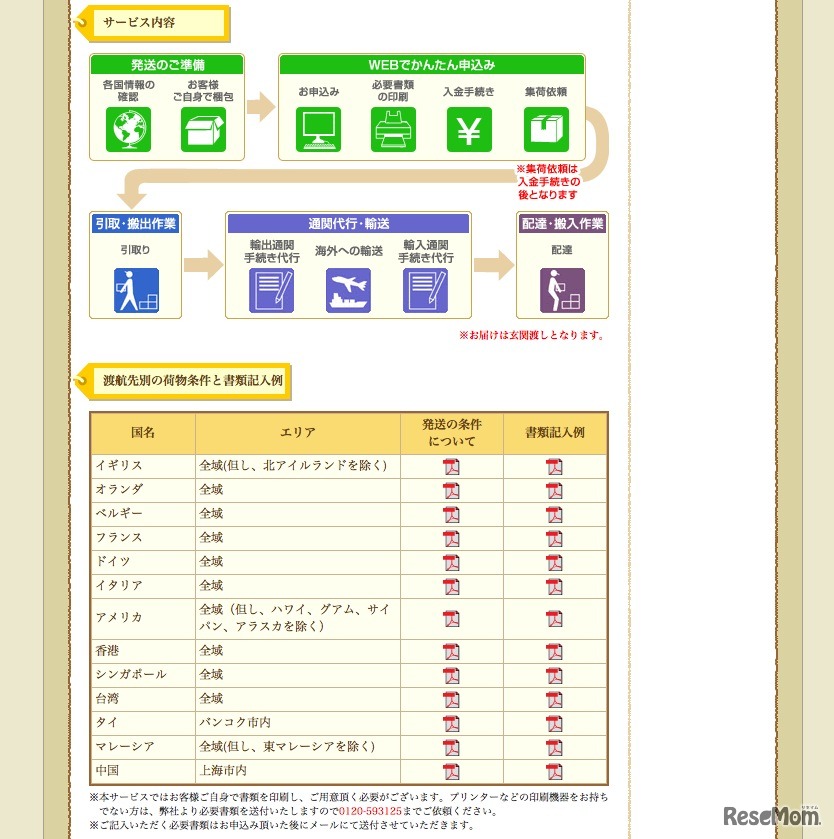
Task: Click 全域(但し、北アイルランドを除く) area cell
Action: (x=298, y=466)
